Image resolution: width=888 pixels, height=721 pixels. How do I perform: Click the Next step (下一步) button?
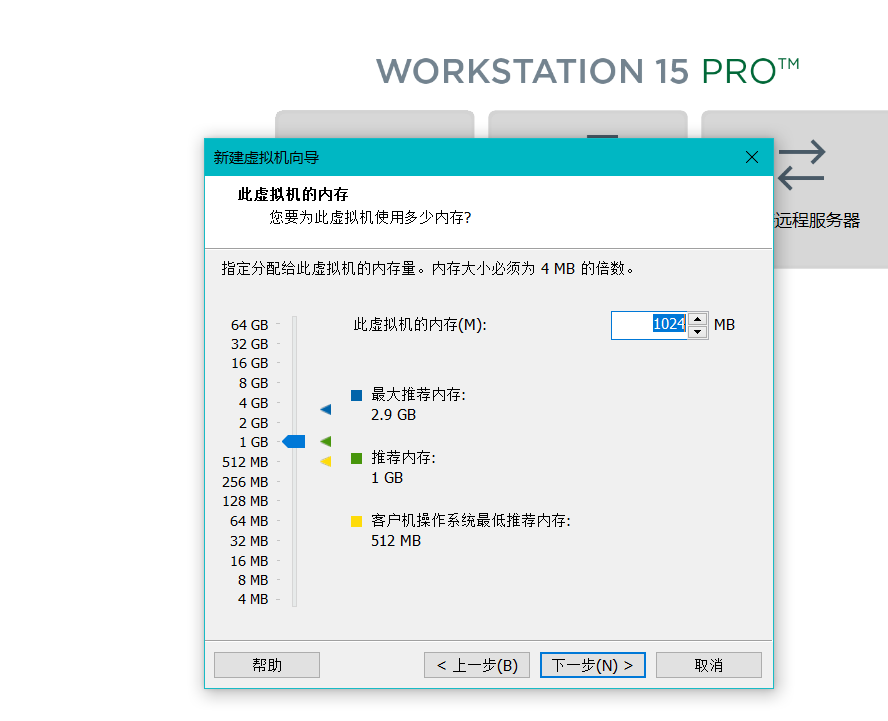pos(592,665)
